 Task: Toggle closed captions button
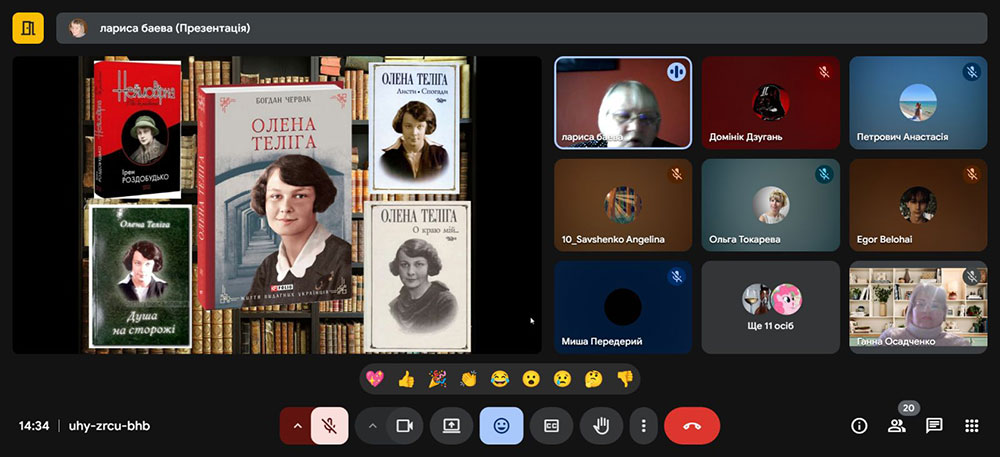pos(551,425)
